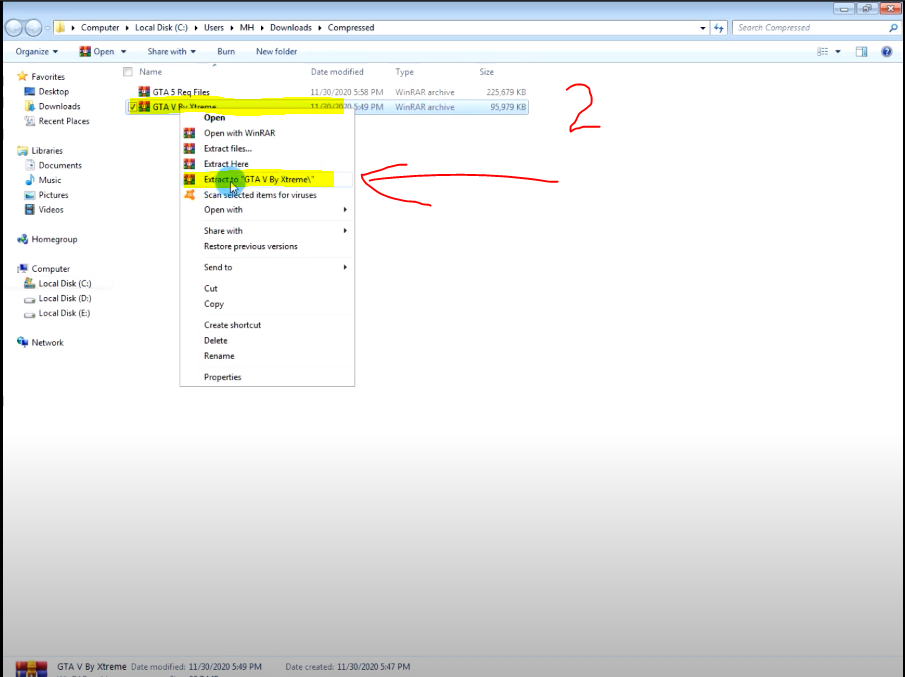The width and height of the screenshot is (905, 677).
Task: Expand the Share with context submenu
Action: 267,231
